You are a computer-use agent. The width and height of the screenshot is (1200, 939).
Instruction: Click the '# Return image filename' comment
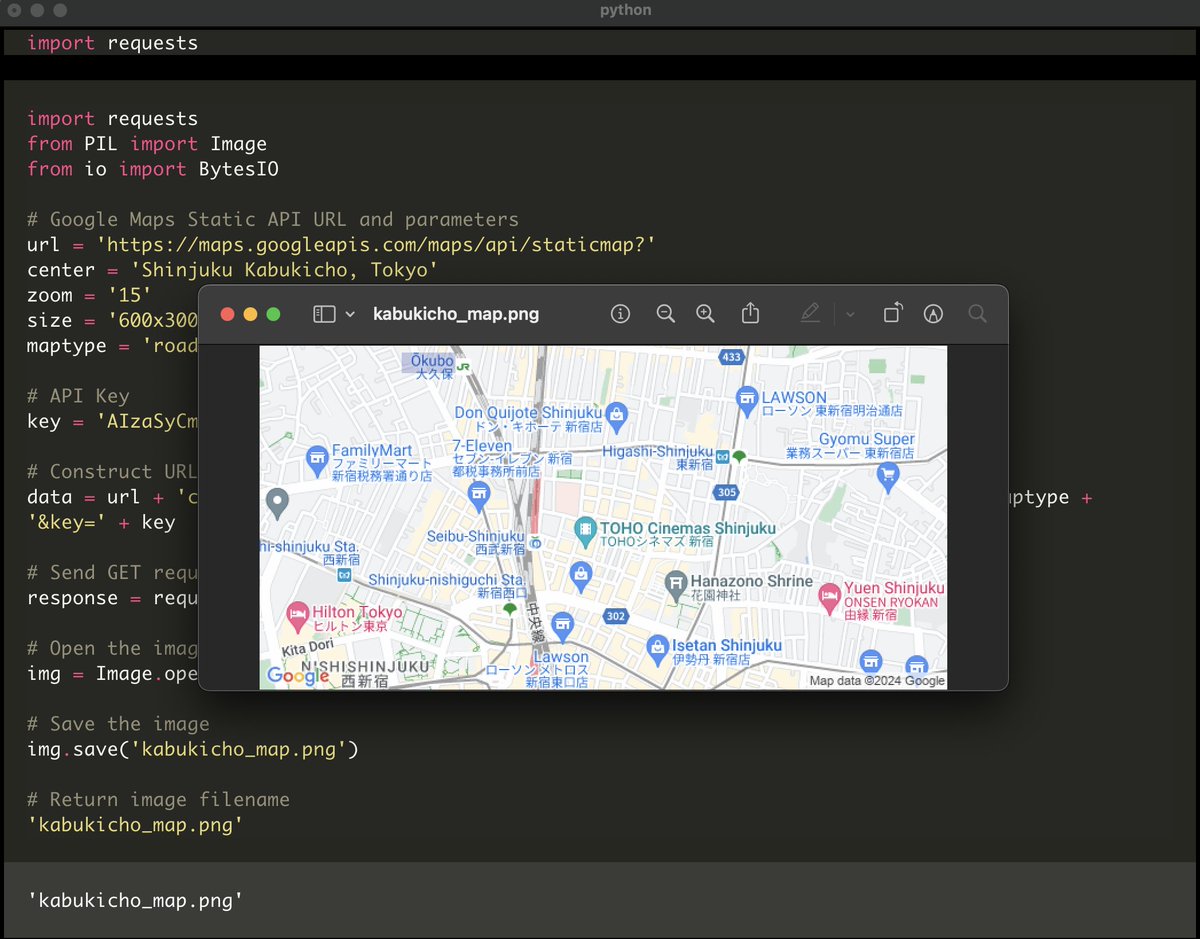click(158, 800)
